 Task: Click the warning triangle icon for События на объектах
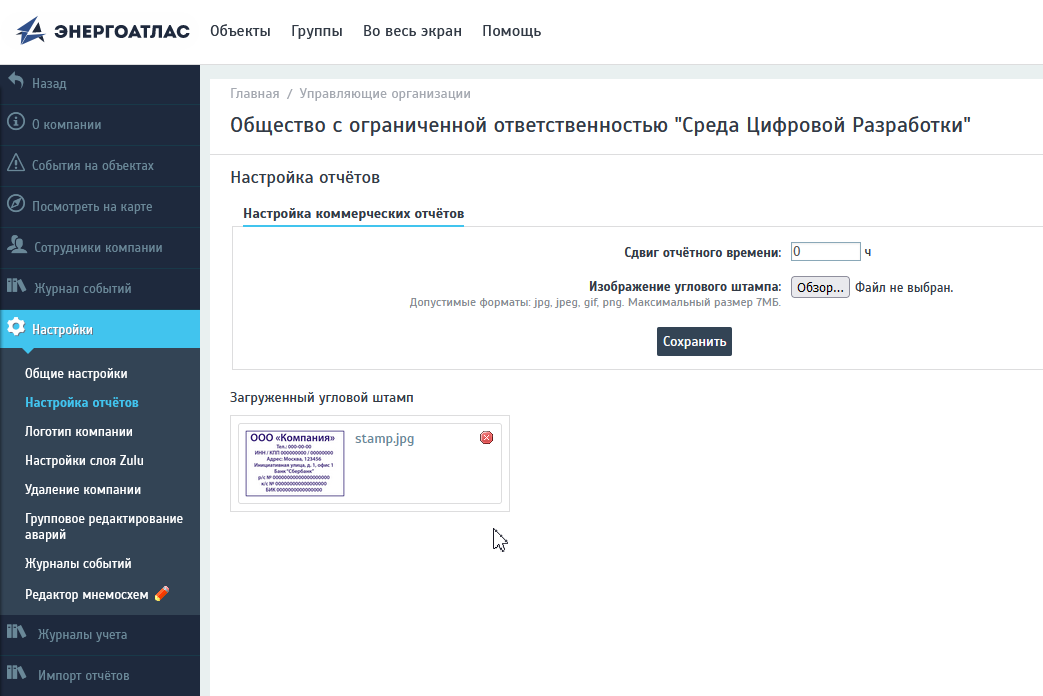[x=16, y=164]
